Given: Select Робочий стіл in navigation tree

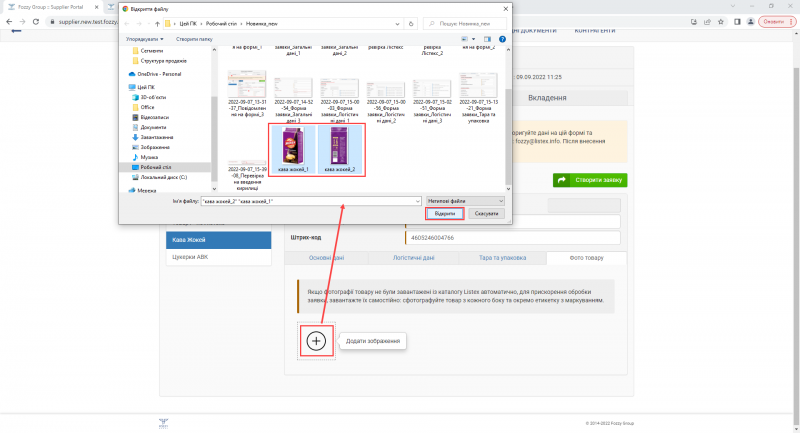Looking at the screenshot, I should pos(156,167).
